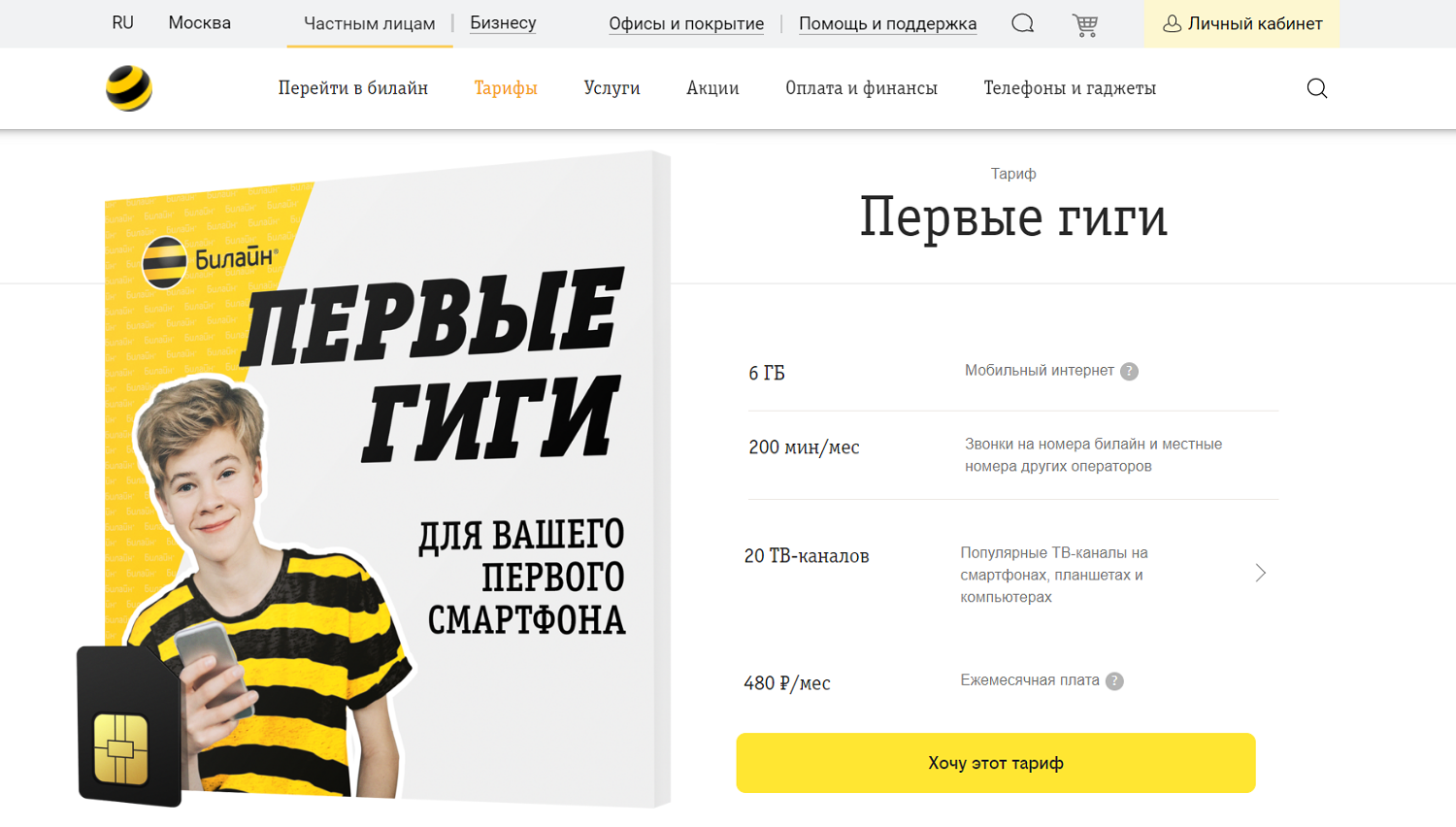The image size is (1456, 827).
Task: Click the Популярные ТВ-каналы description text
Action: click(1054, 575)
